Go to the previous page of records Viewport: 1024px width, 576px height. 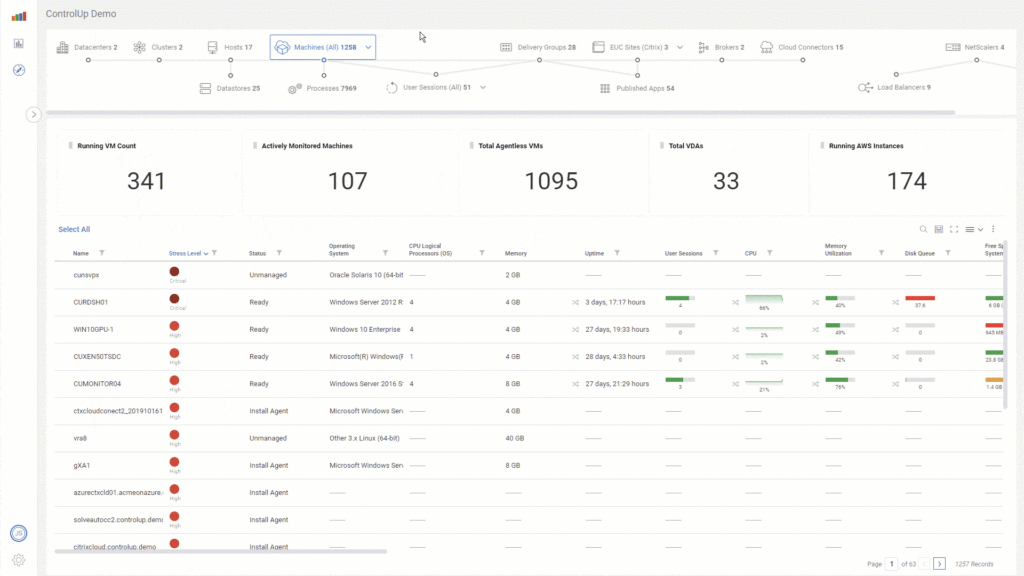924,564
